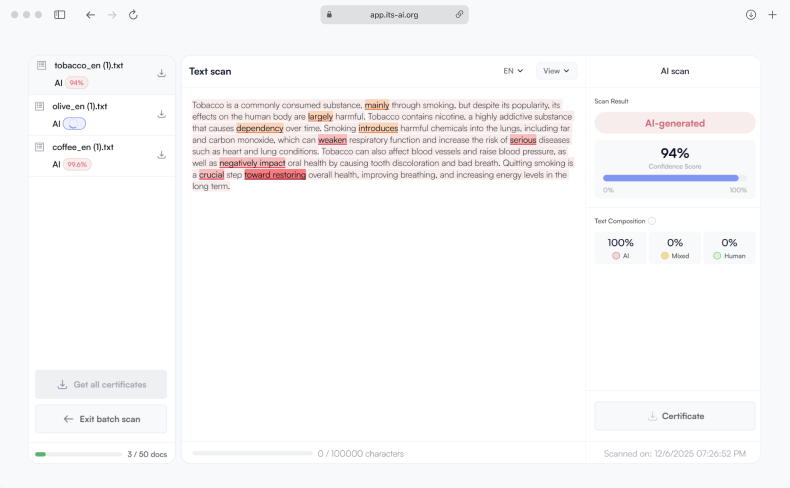Click the highlighted phrase "toward restoring"

(275, 175)
